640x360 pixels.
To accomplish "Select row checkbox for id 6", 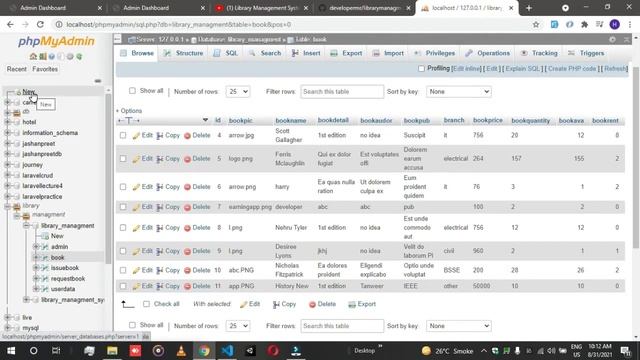I will (x=123, y=187).
